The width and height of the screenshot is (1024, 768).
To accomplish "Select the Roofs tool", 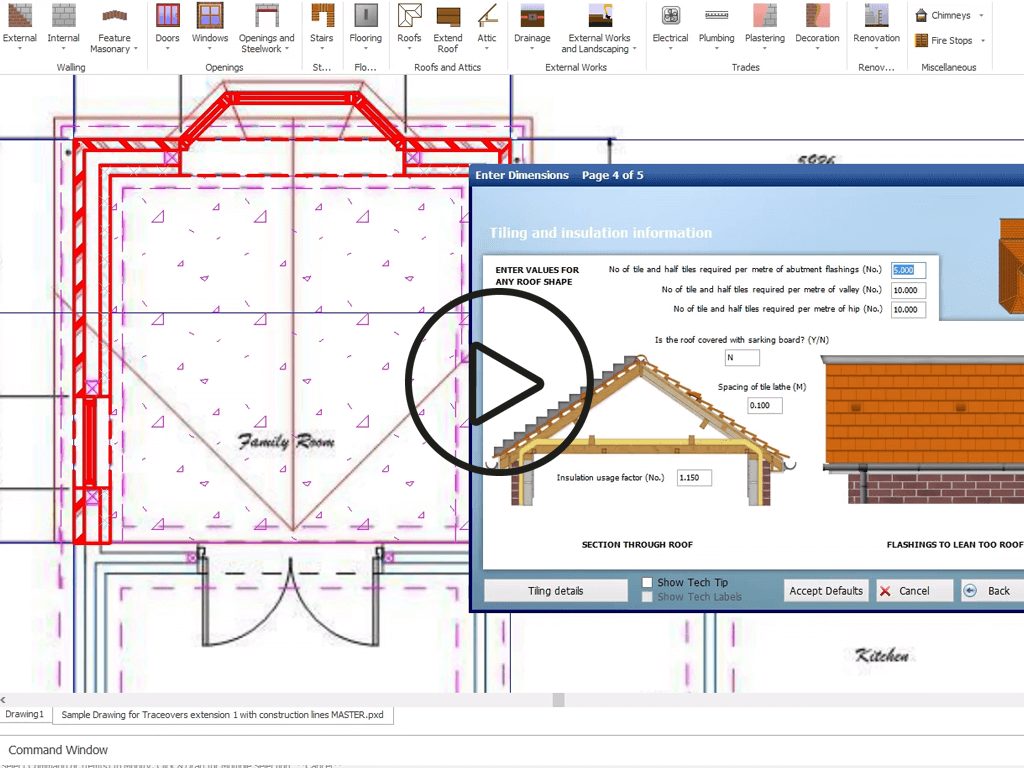I will [x=409, y=25].
